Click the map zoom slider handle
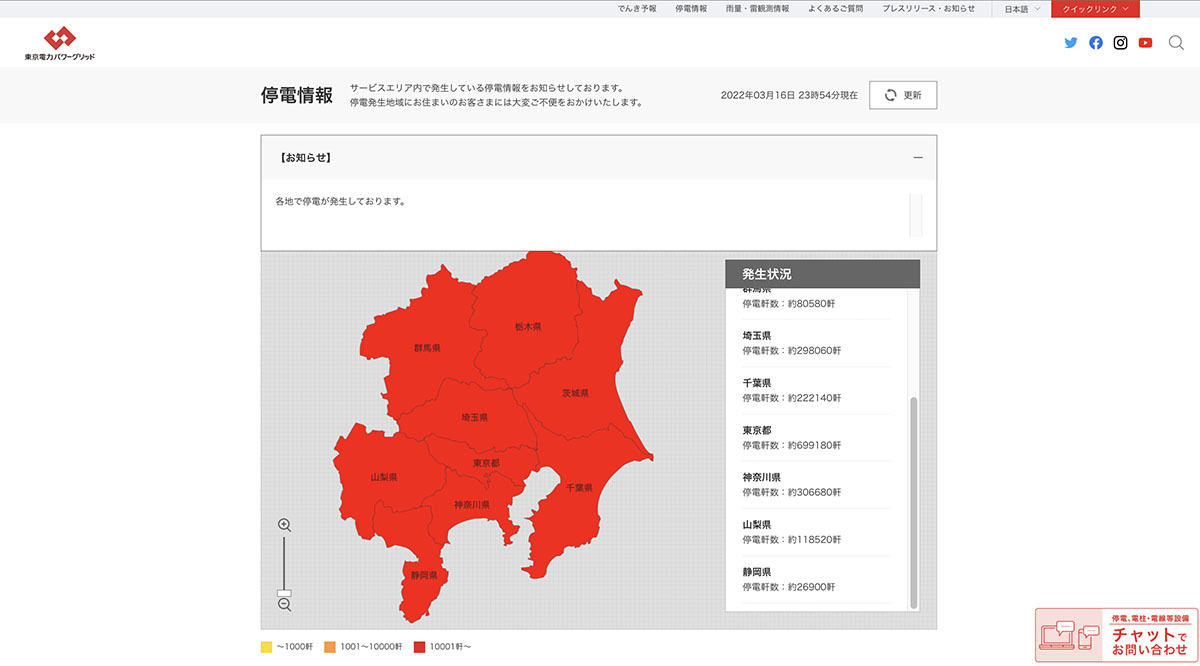Screen dimensions: 1200x666 pos(284,593)
